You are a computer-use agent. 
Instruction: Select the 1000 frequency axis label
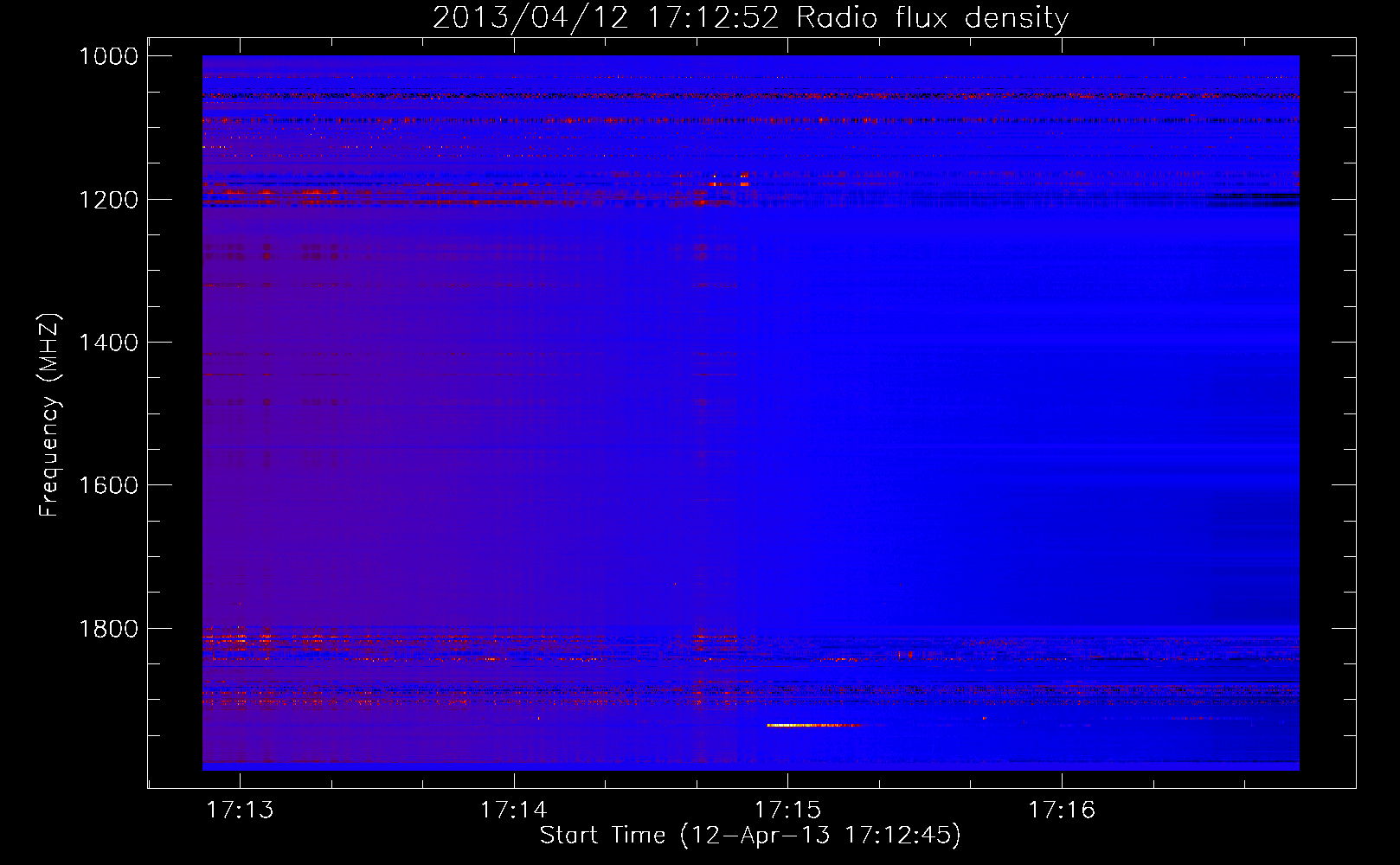tap(108, 56)
